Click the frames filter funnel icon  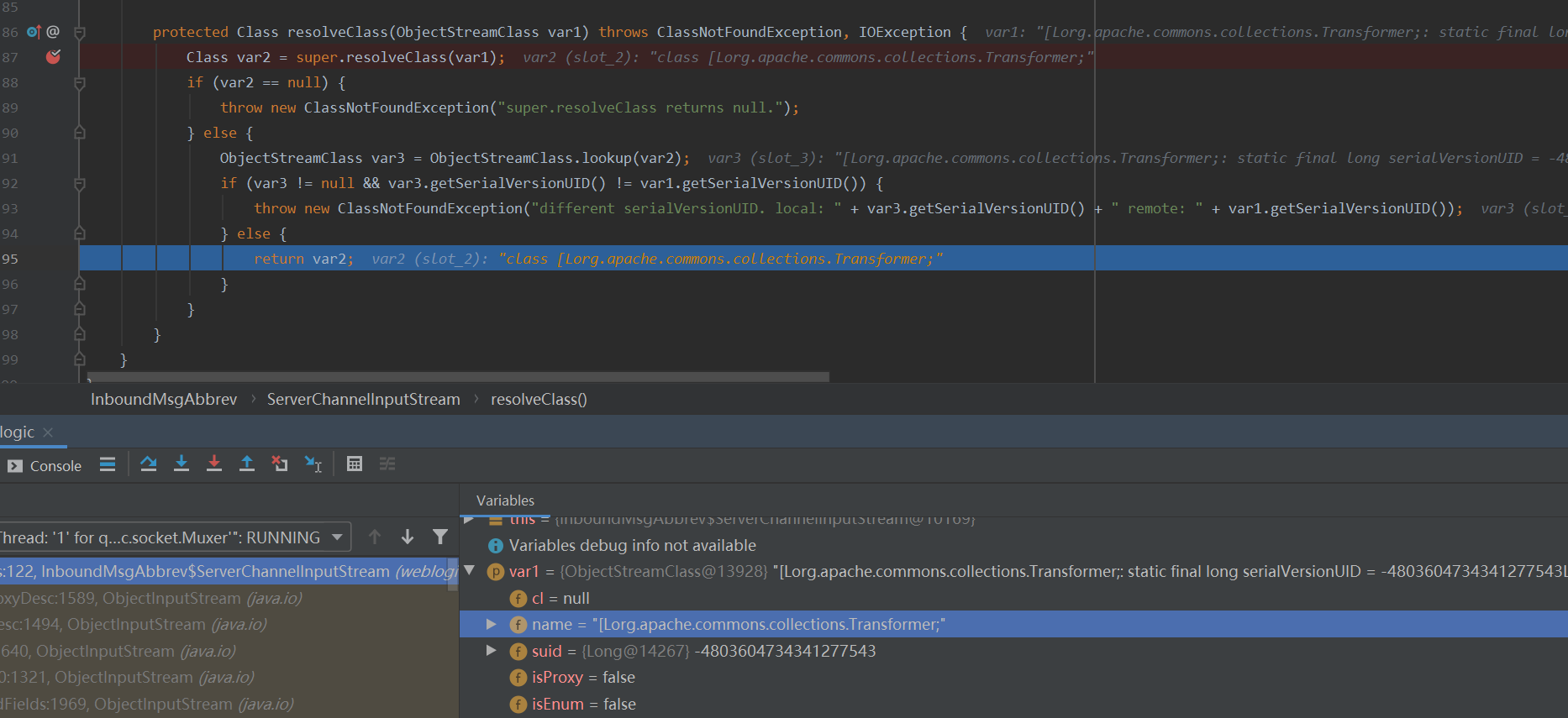(x=440, y=537)
